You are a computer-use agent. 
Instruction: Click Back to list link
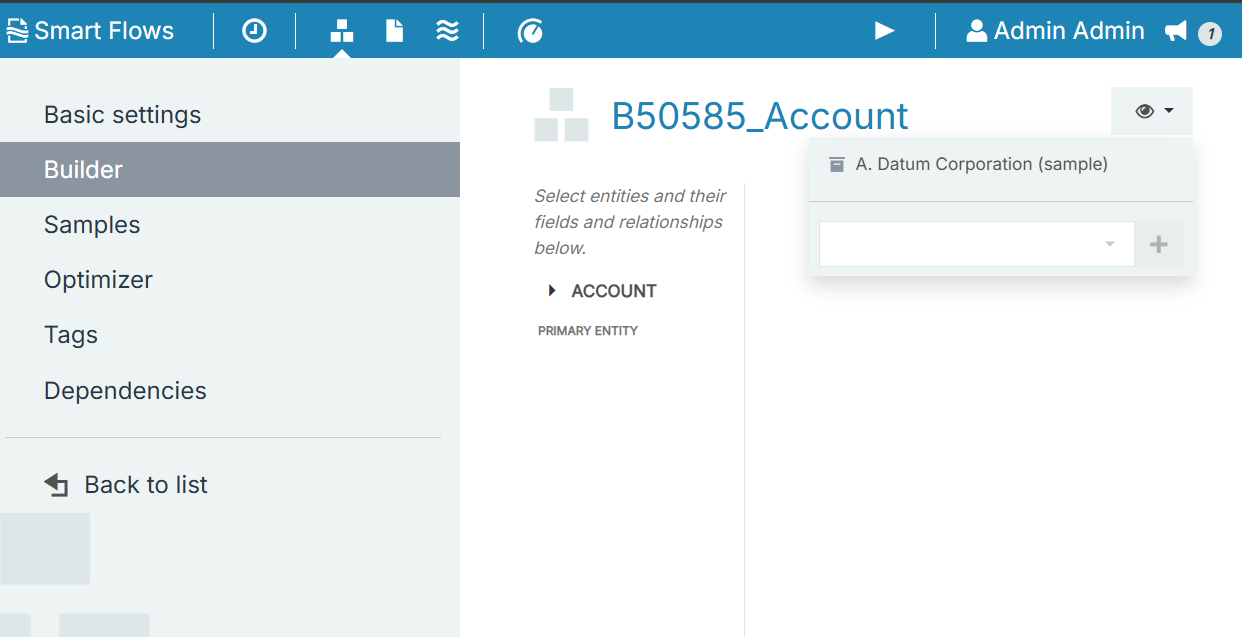pos(126,485)
